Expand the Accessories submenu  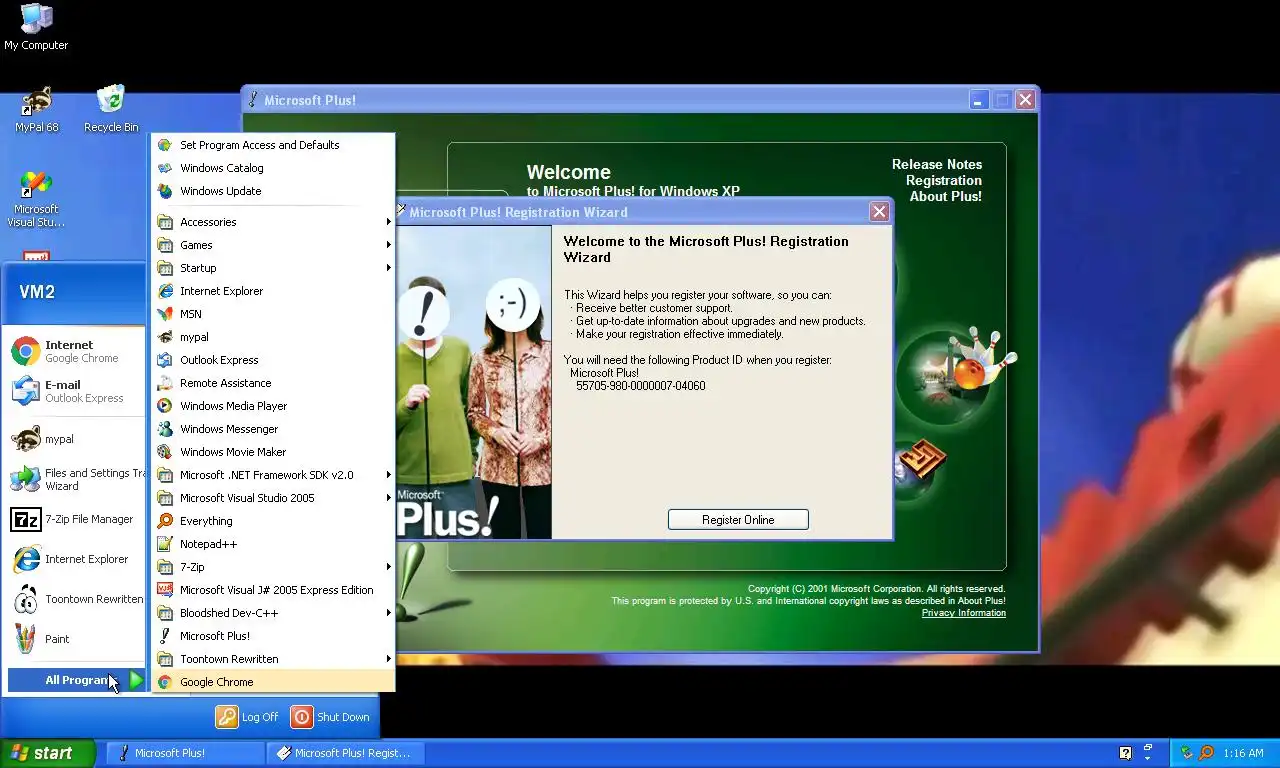pos(274,222)
